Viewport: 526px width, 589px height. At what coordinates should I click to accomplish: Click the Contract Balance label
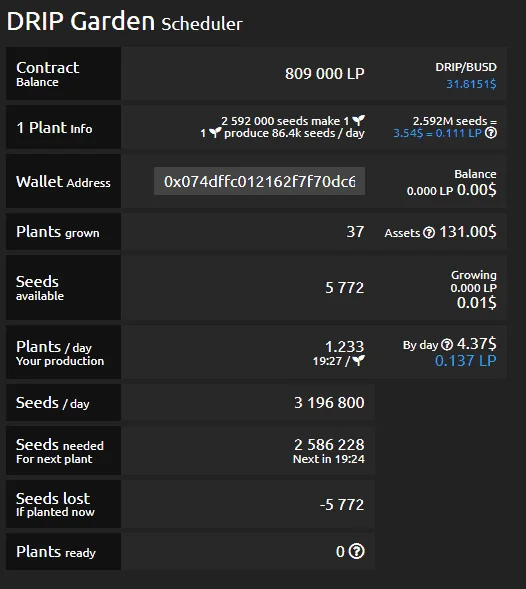[x=48, y=74]
